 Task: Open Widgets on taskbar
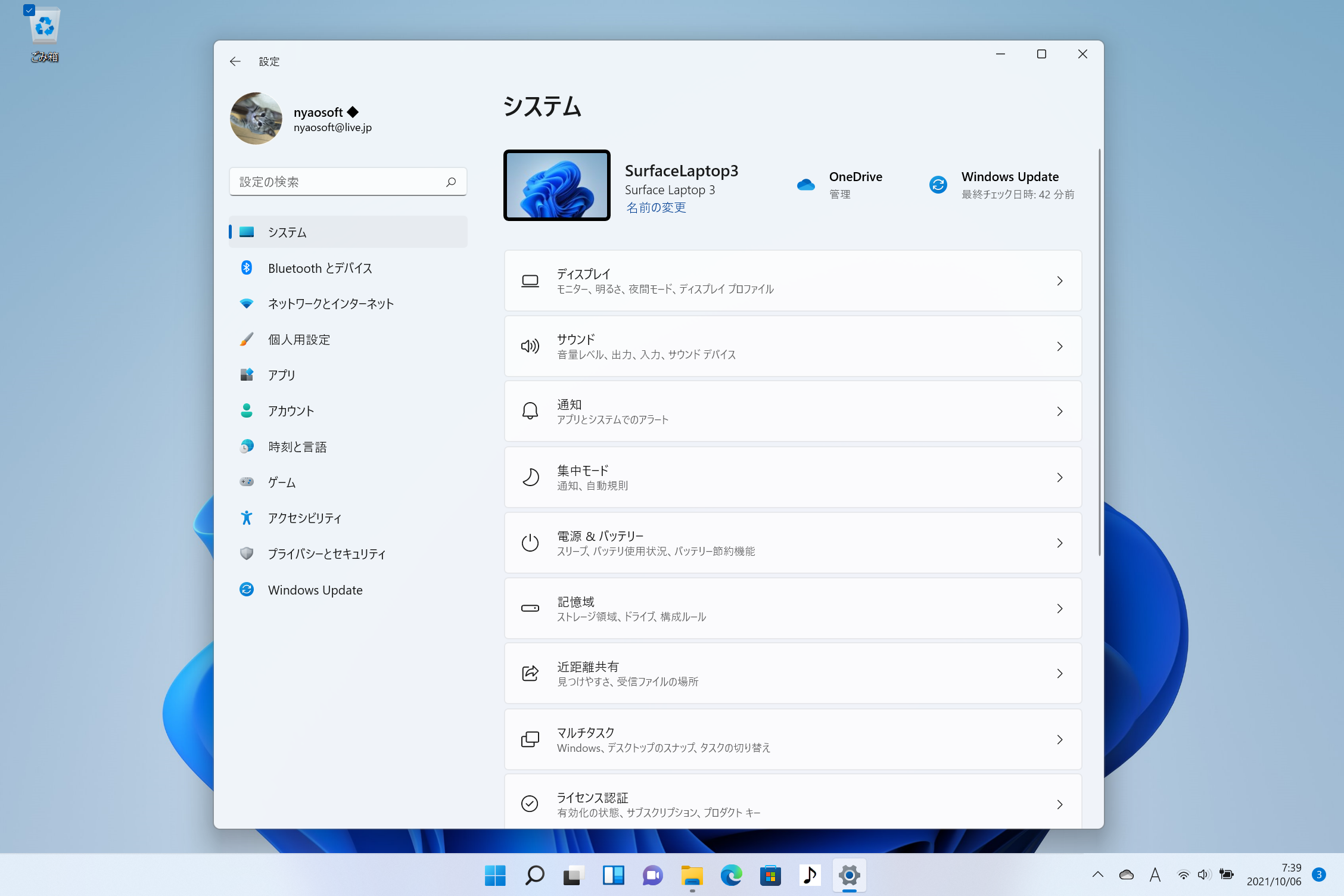coord(613,875)
